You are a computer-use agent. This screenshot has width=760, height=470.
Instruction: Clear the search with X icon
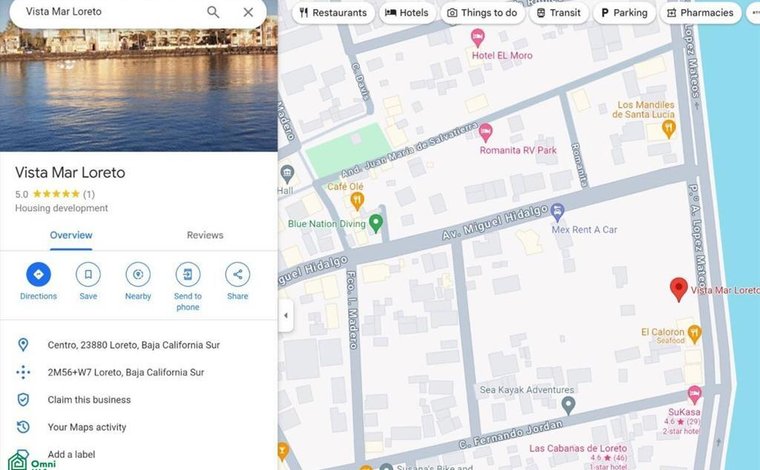(x=248, y=12)
